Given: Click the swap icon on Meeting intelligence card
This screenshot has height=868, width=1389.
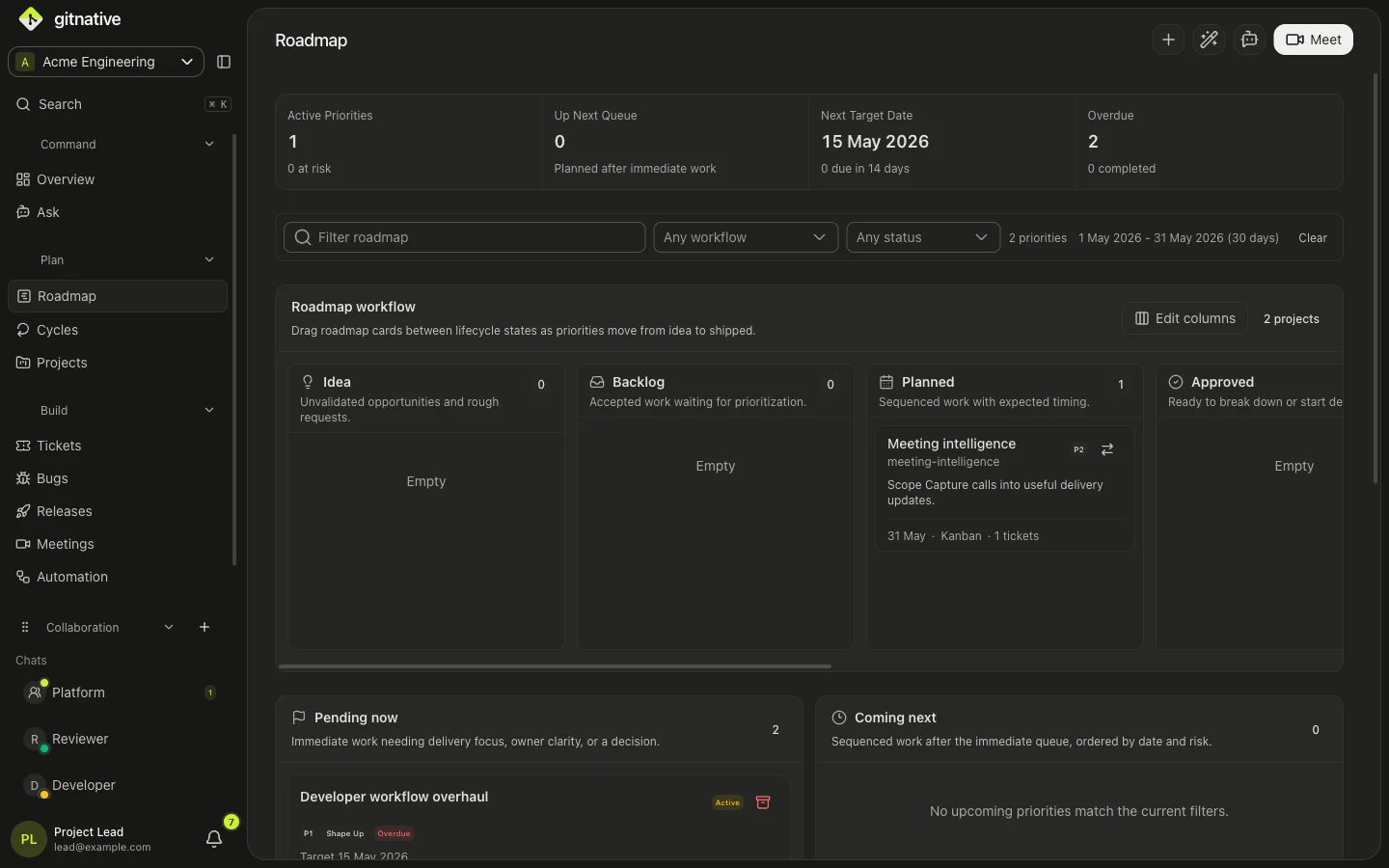Looking at the screenshot, I should click(x=1107, y=449).
